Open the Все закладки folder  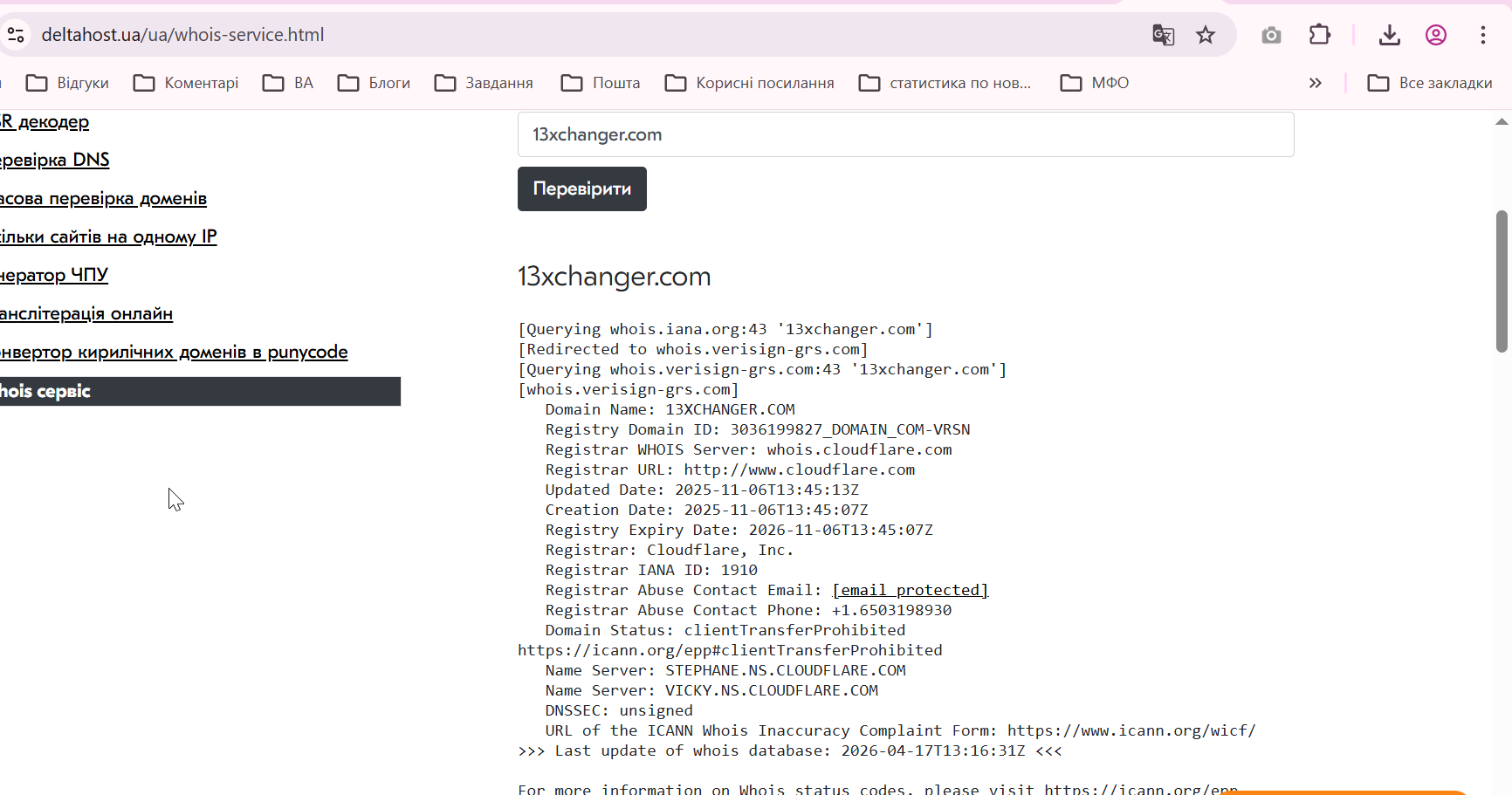[x=1430, y=83]
